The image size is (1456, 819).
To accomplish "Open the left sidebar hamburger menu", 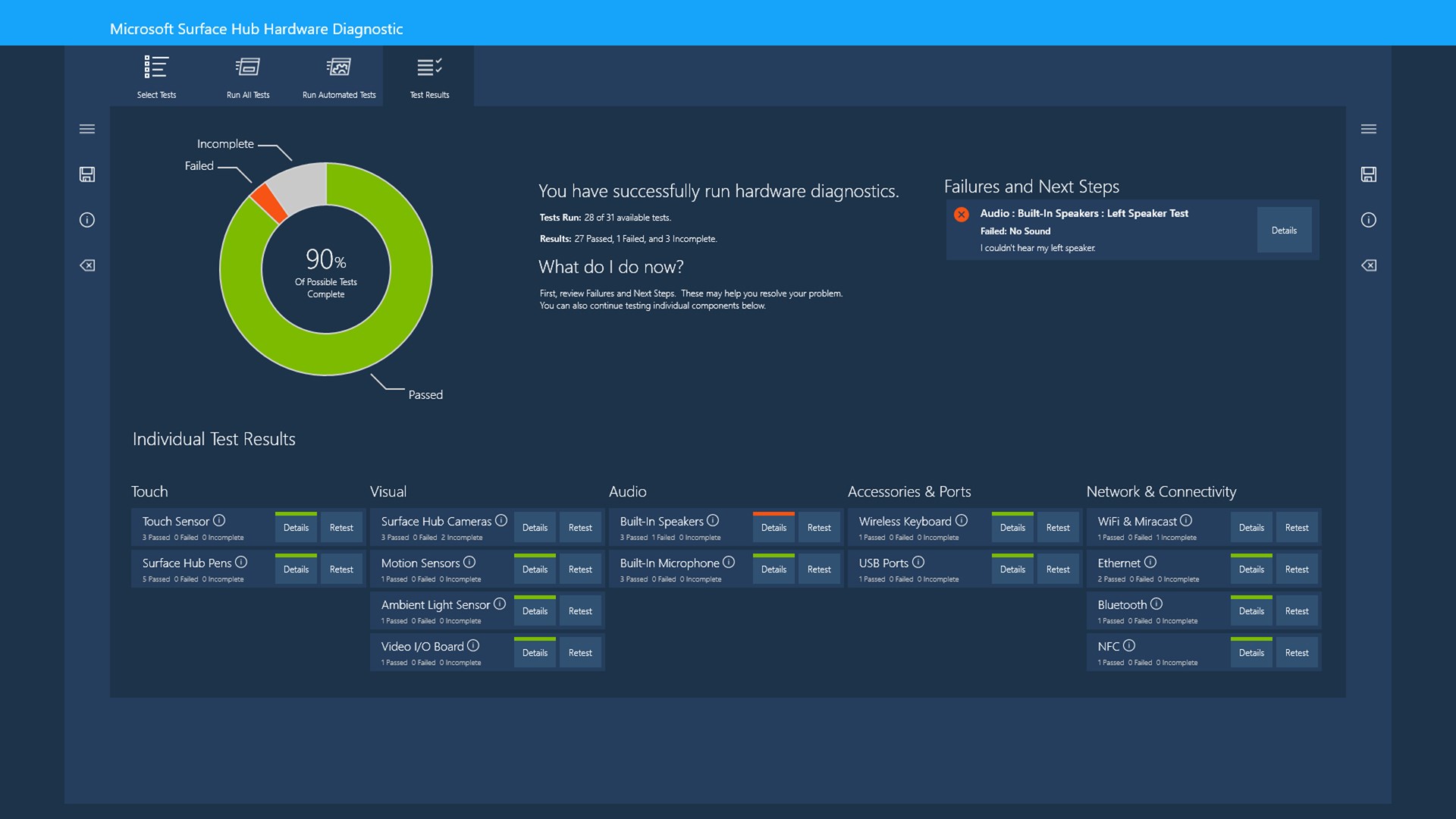I will (x=87, y=129).
